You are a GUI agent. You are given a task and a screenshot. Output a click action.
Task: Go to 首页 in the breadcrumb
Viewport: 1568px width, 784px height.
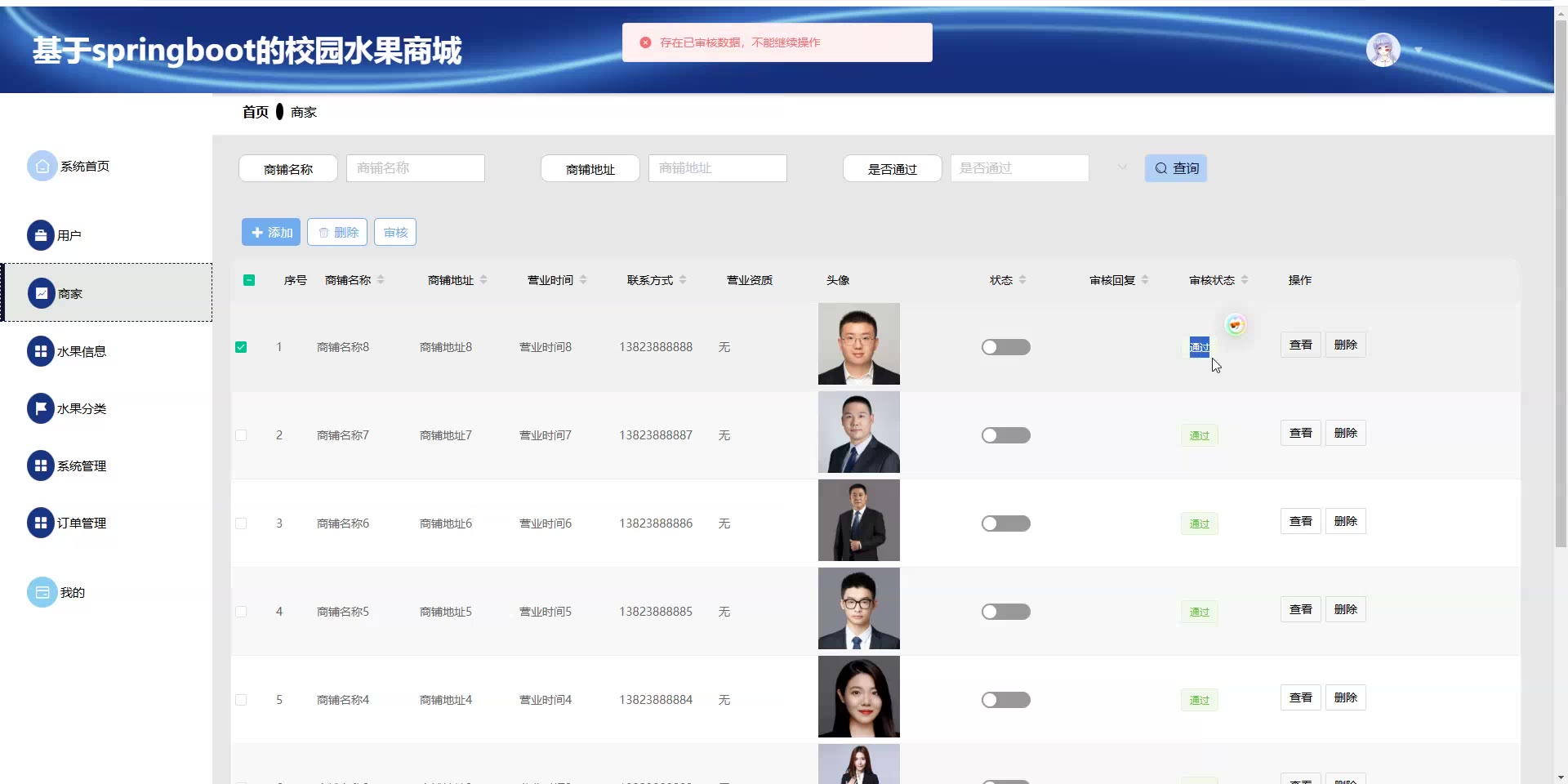[x=255, y=112]
